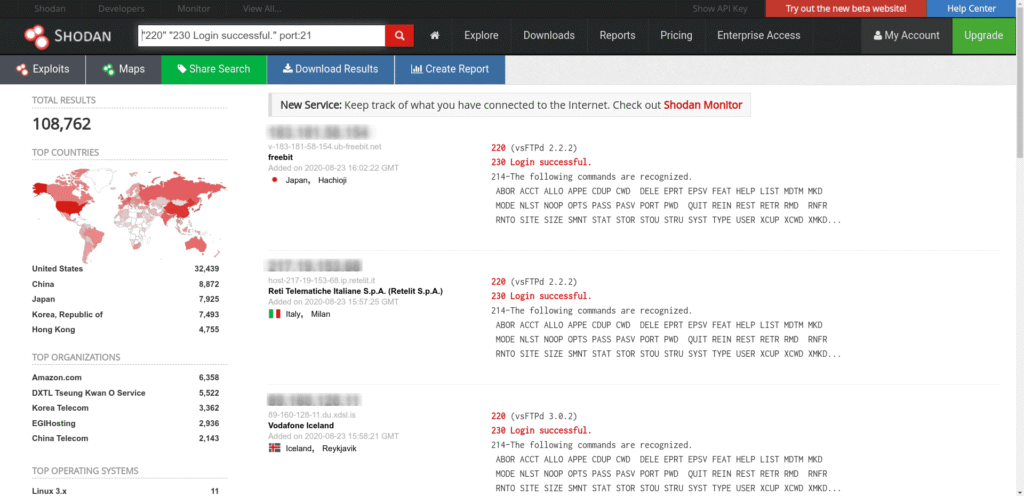This screenshot has height=496, width=1024.
Task: Open the Help Center
Action: tap(971, 8)
